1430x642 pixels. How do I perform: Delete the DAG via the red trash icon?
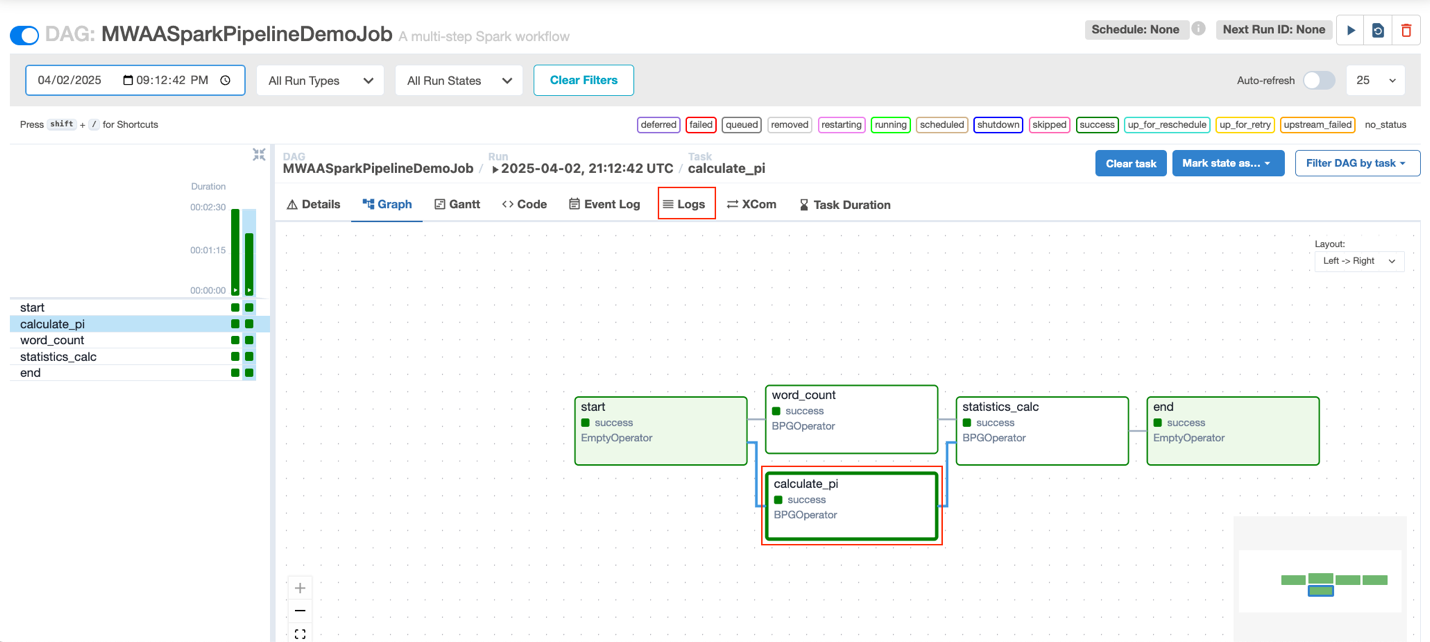coord(1407,30)
